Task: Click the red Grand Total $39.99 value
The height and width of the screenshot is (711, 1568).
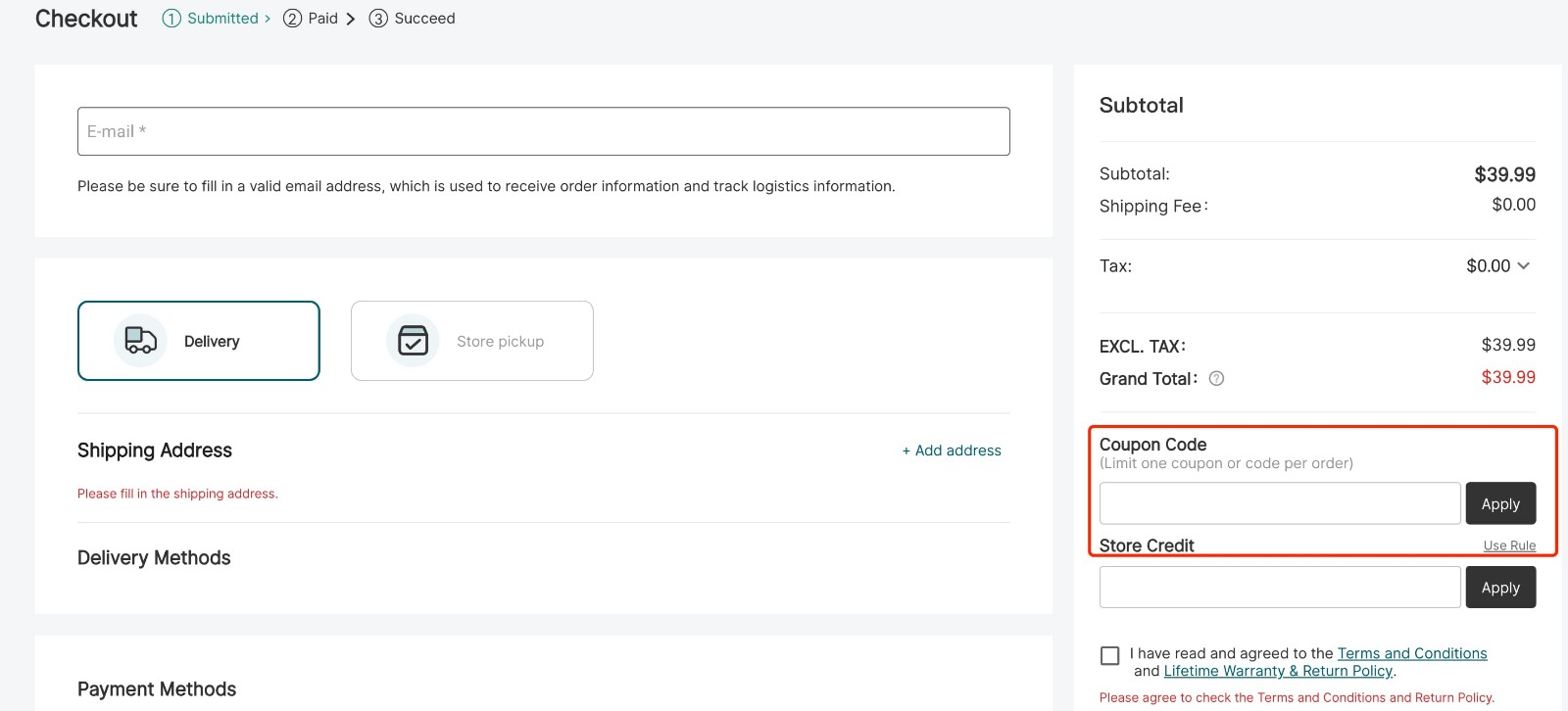Action: point(1508,377)
